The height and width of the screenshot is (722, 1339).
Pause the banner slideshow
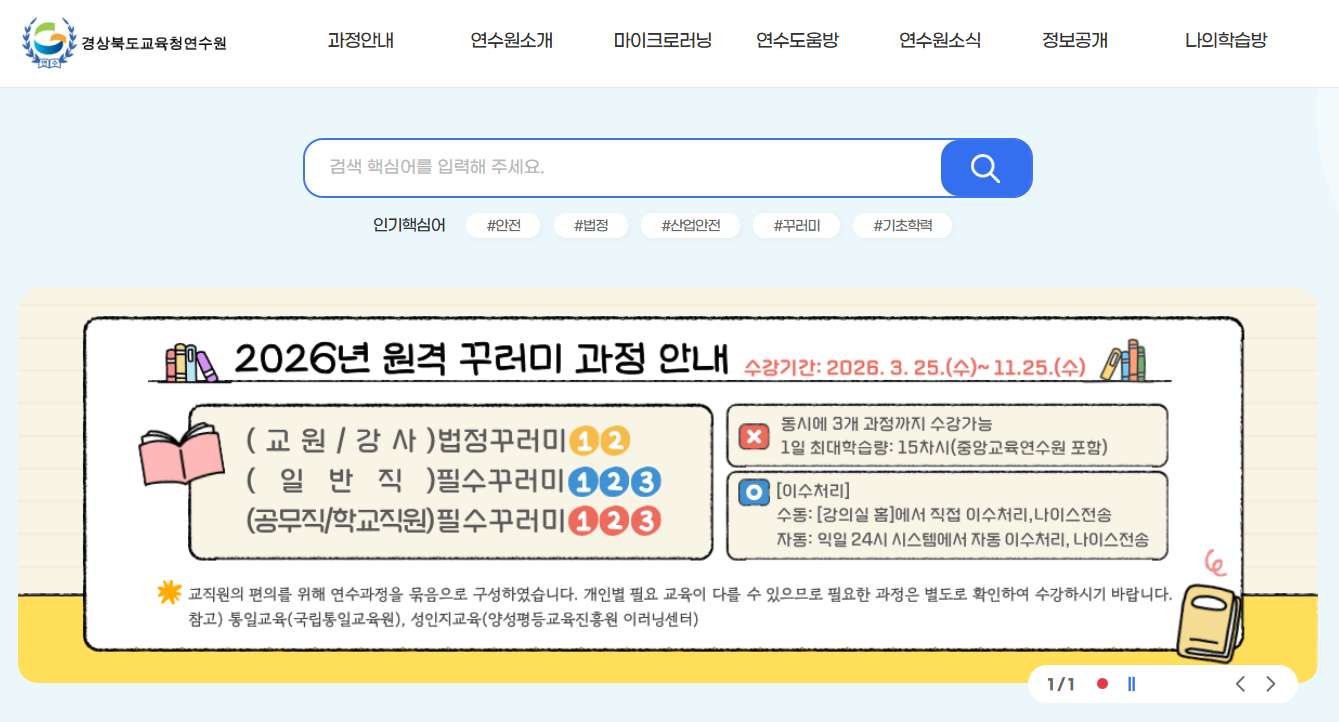point(1131,684)
